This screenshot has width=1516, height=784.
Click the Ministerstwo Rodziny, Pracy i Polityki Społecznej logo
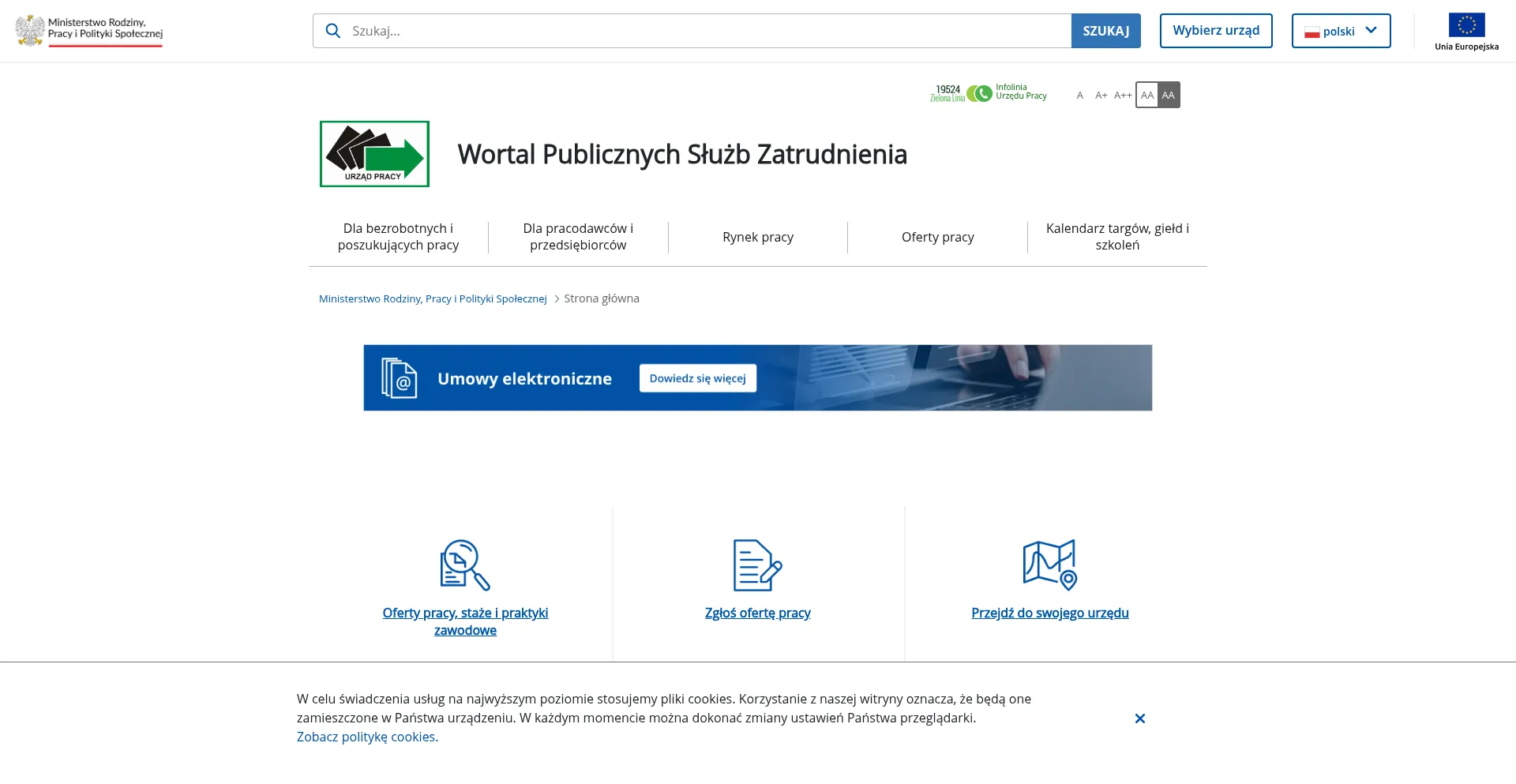(89, 31)
